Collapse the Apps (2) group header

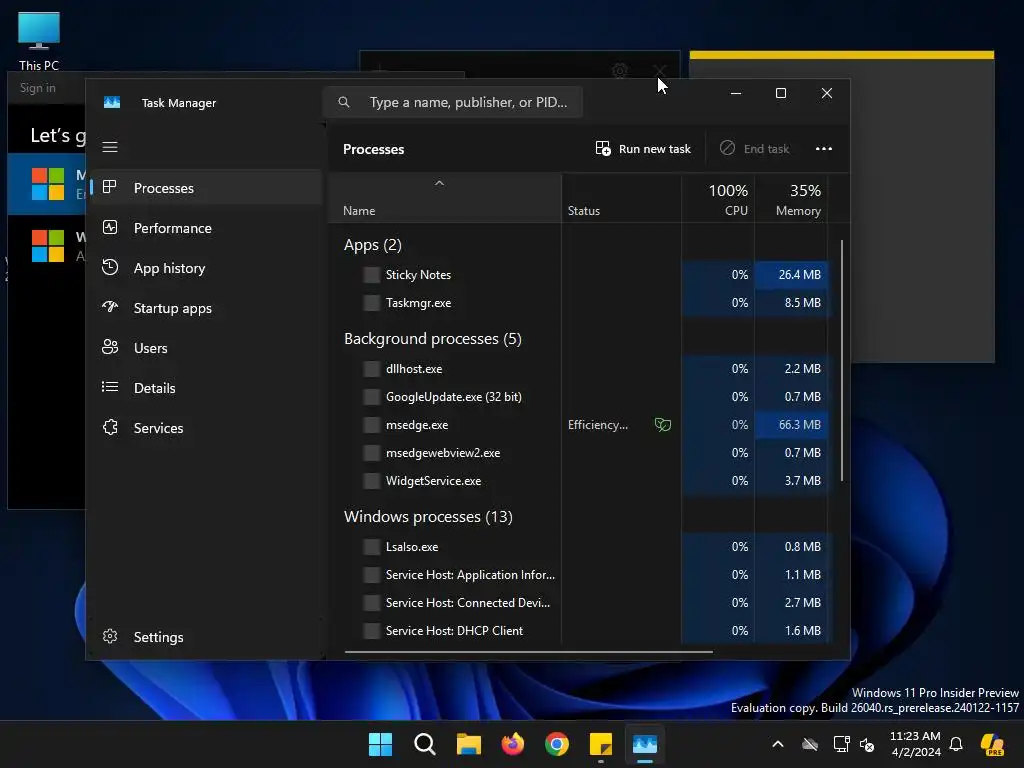click(373, 245)
